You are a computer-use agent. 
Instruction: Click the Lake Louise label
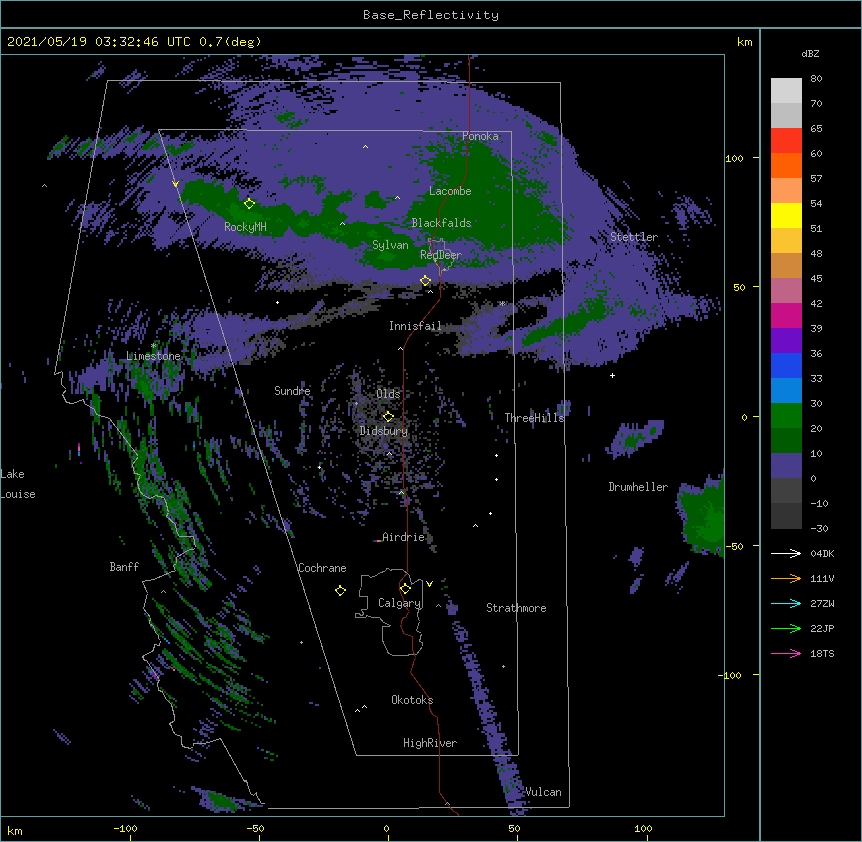pyautogui.click(x=18, y=484)
